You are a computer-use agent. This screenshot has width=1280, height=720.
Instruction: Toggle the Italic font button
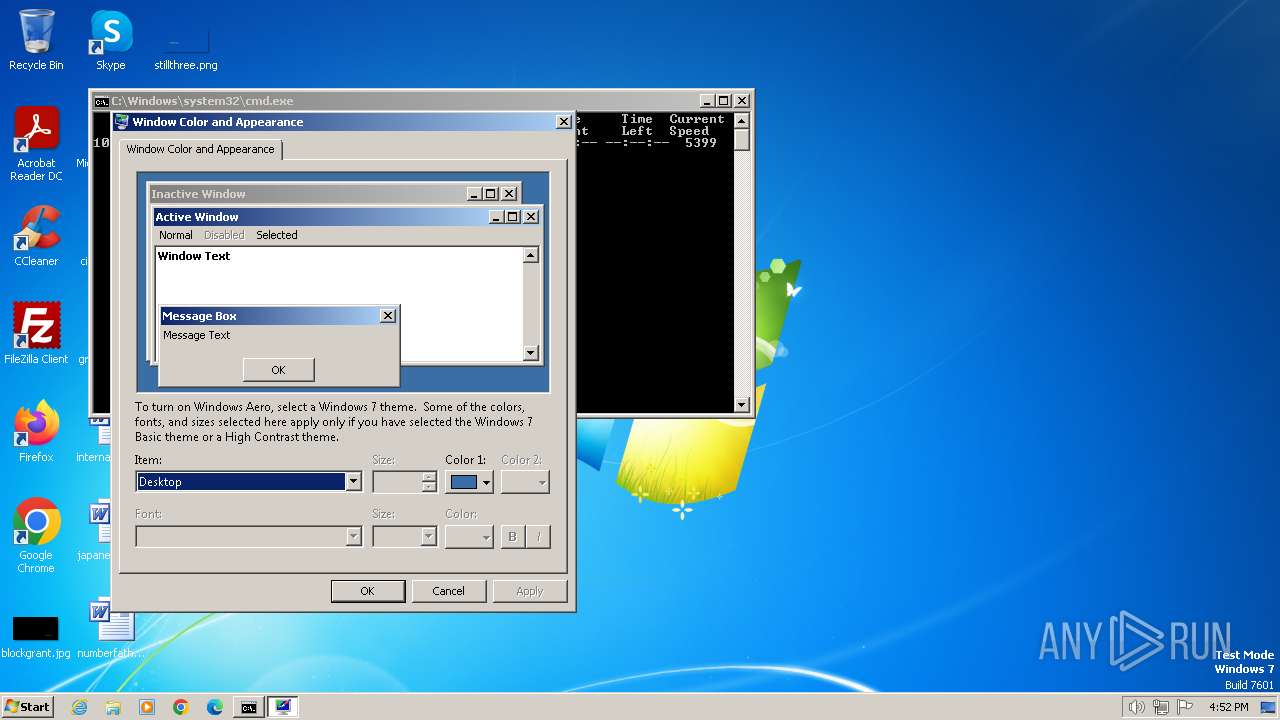pyautogui.click(x=538, y=536)
